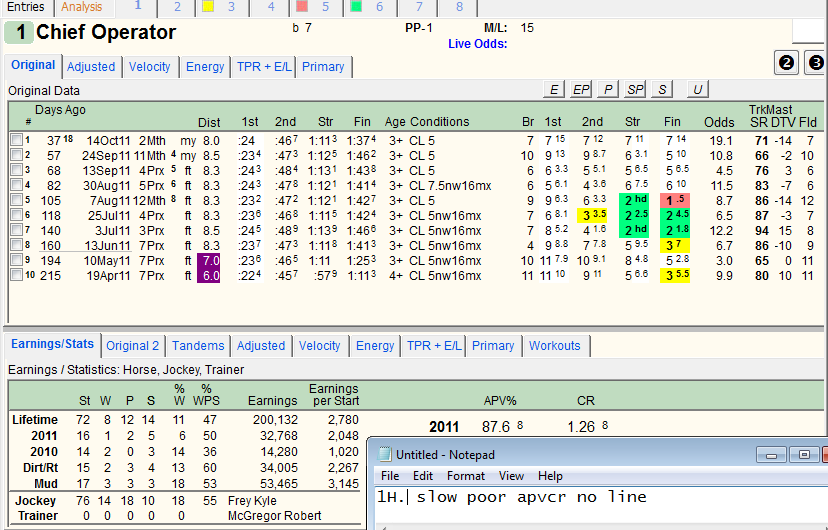
Task: Open lower Adjusted tab
Action: [x=261, y=346]
